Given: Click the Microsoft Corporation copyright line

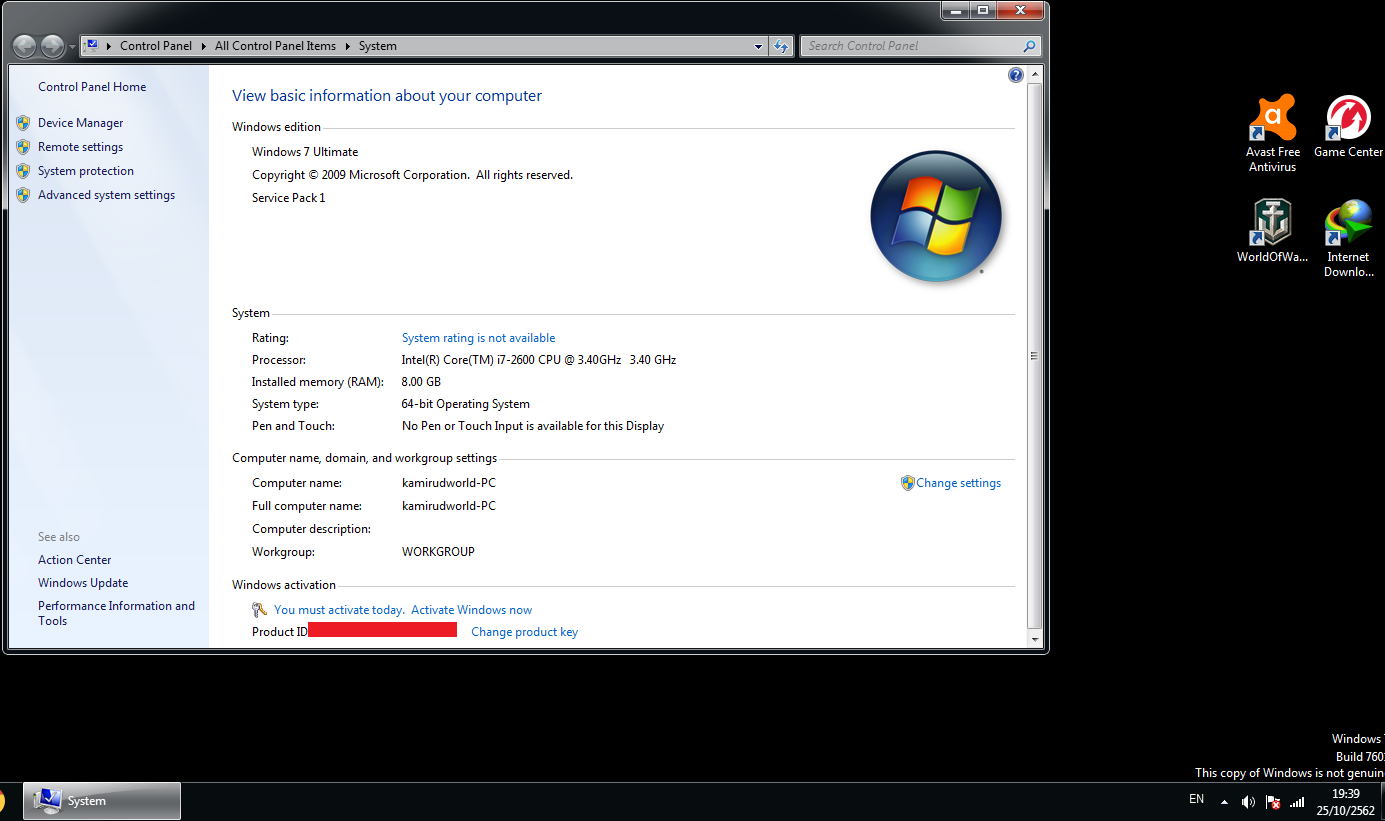Looking at the screenshot, I should point(412,175).
